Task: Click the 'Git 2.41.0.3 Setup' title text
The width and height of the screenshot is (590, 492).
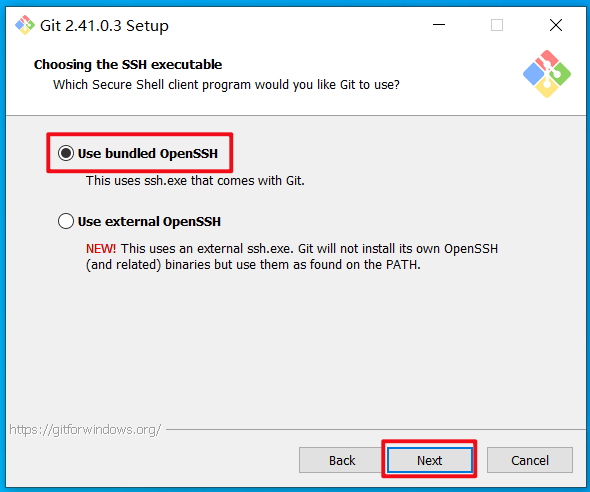Action: pos(104,26)
